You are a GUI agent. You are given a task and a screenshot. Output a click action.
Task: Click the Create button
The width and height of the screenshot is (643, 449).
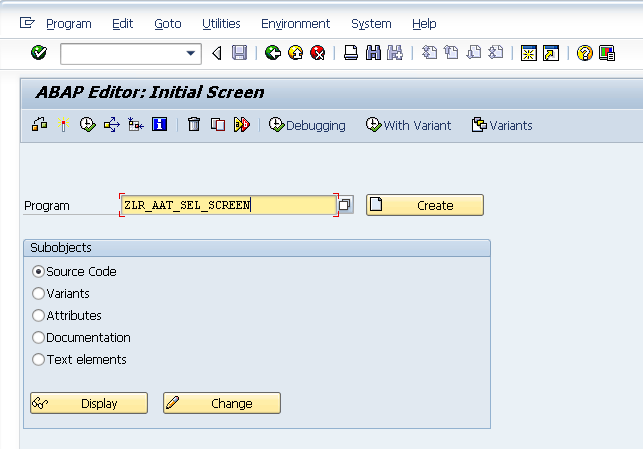[425, 205]
